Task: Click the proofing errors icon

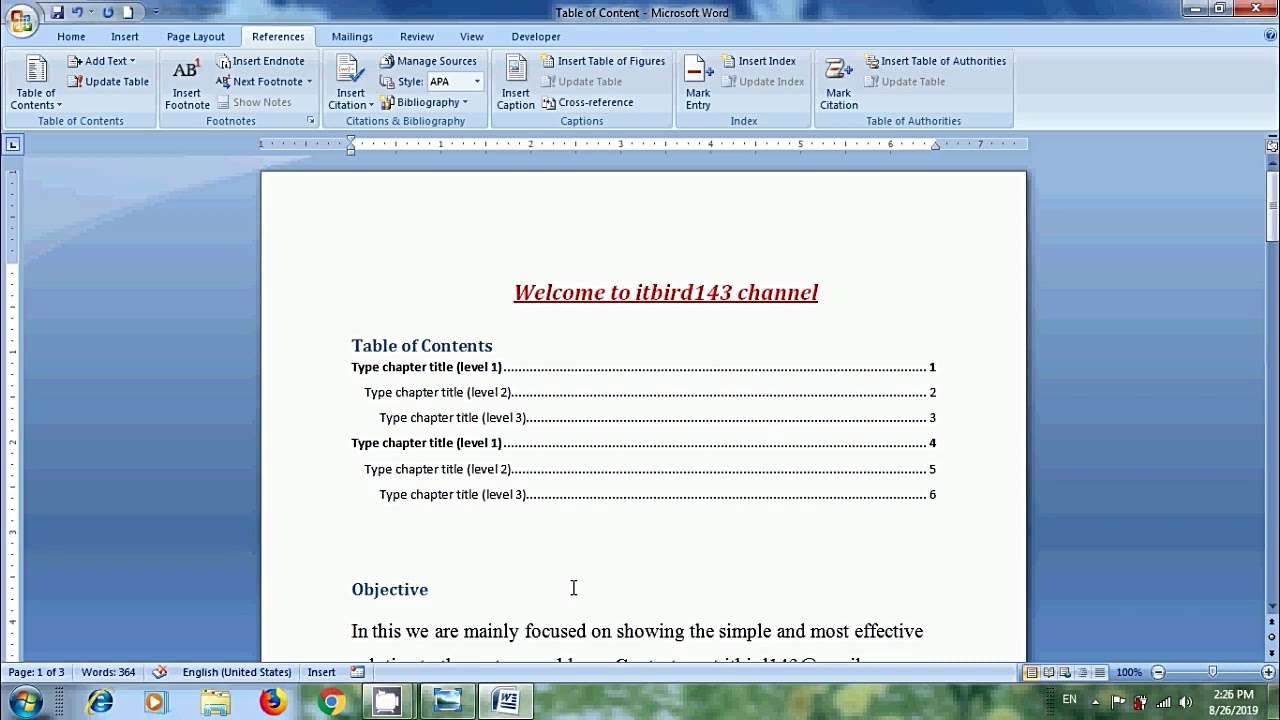Action: point(159,672)
